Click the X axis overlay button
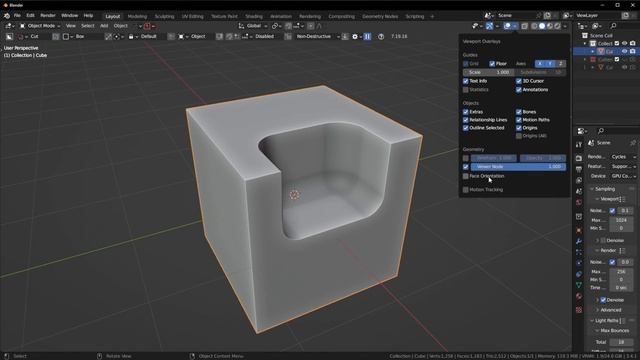Viewport: 640px width, 360px height. 540,64
